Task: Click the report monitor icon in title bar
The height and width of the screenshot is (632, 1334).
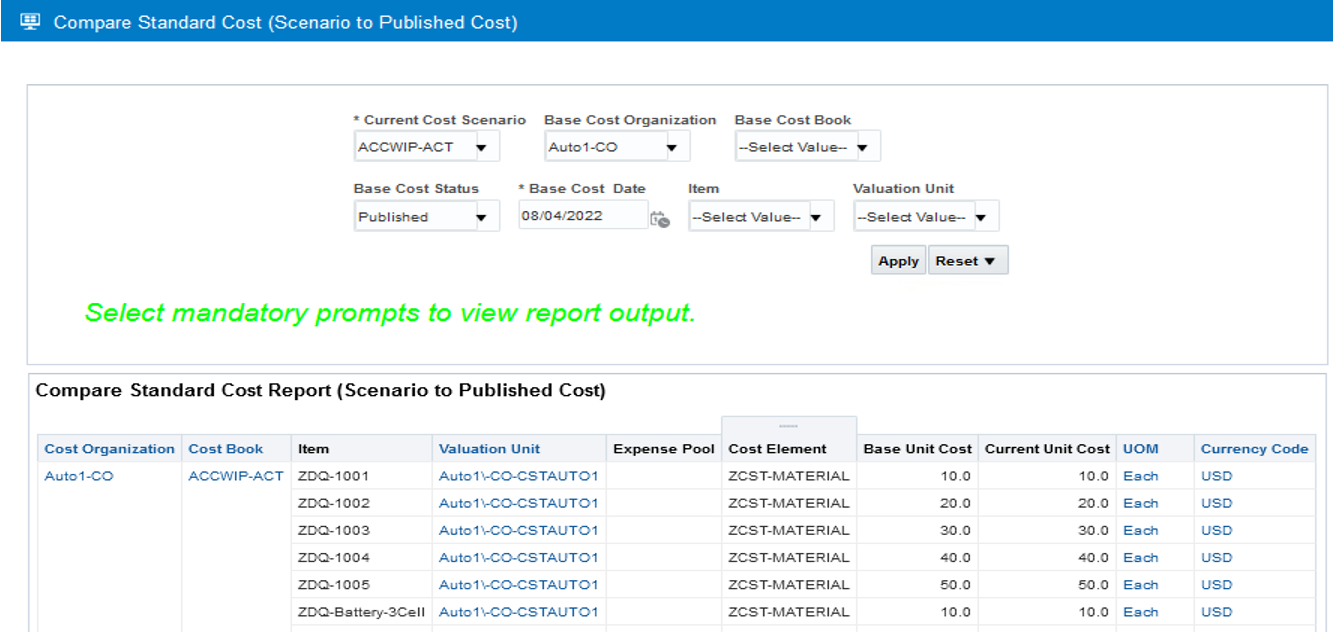Action: coord(30,21)
